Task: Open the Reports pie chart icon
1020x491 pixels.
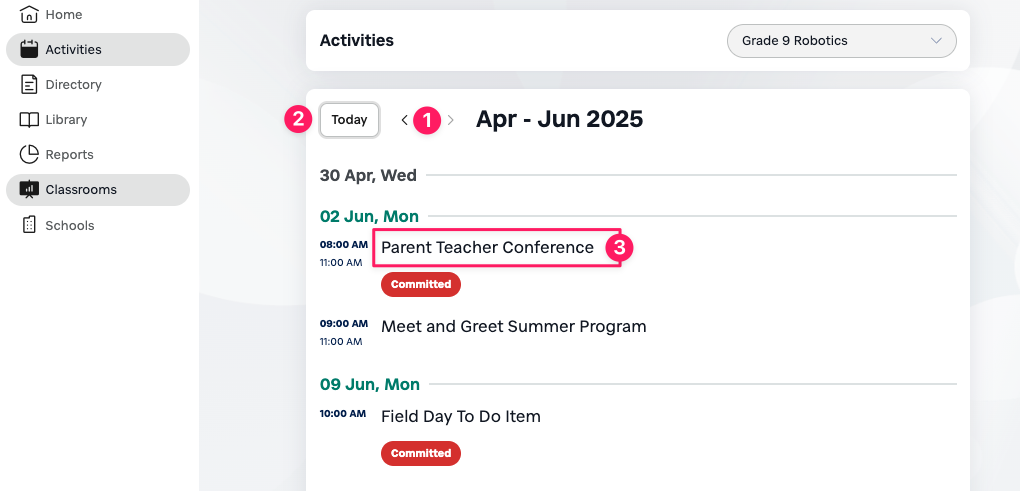Action: [29, 155]
